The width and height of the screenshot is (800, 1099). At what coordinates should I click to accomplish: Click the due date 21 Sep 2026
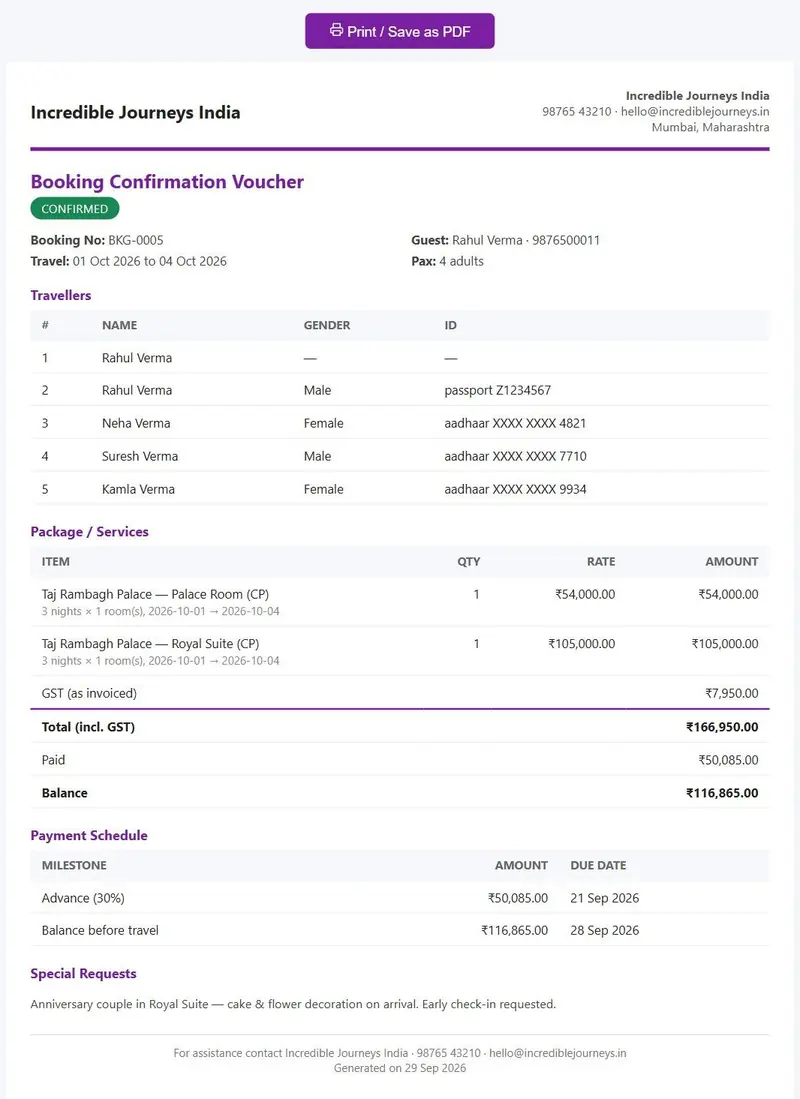(x=604, y=898)
